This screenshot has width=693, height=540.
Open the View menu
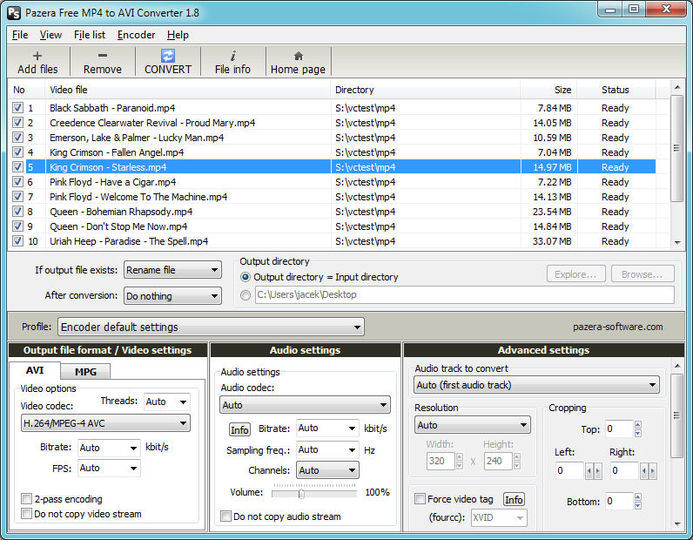(51, 35)
